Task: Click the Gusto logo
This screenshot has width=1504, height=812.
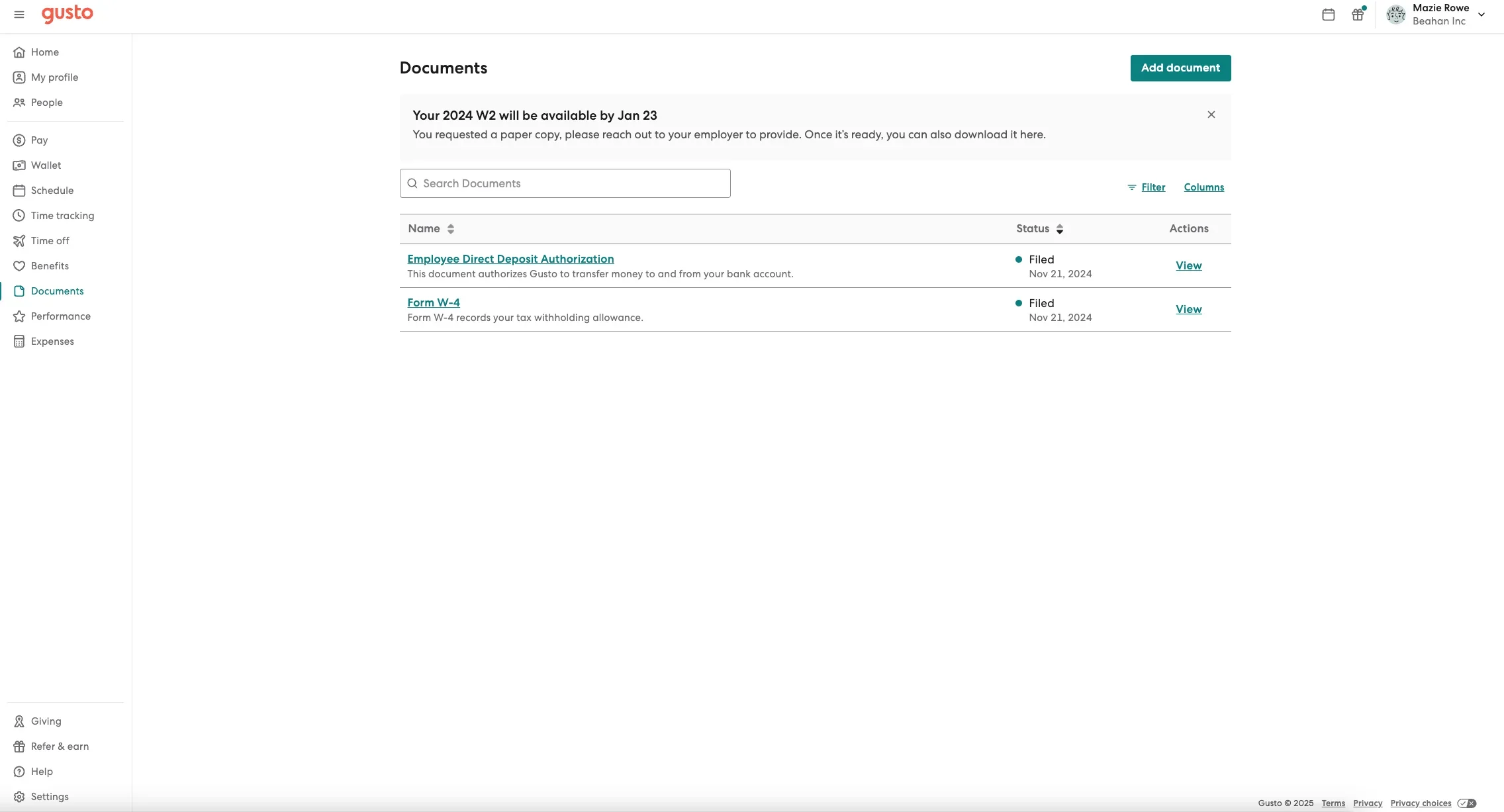Action: (x=68, y=14)
